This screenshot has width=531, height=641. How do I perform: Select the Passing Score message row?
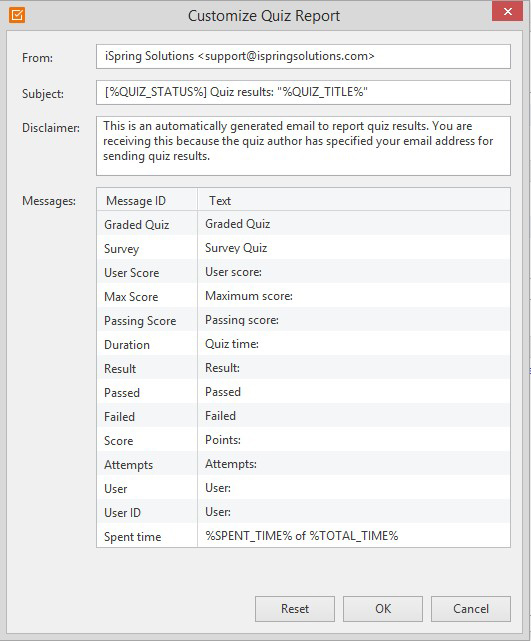(x=303, y=320)
